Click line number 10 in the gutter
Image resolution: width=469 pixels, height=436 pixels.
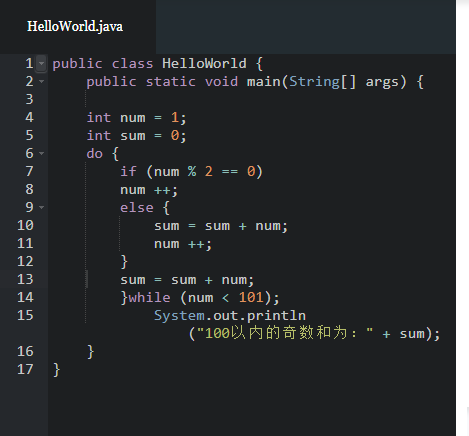pyautogui.click(x=25, y=225)
